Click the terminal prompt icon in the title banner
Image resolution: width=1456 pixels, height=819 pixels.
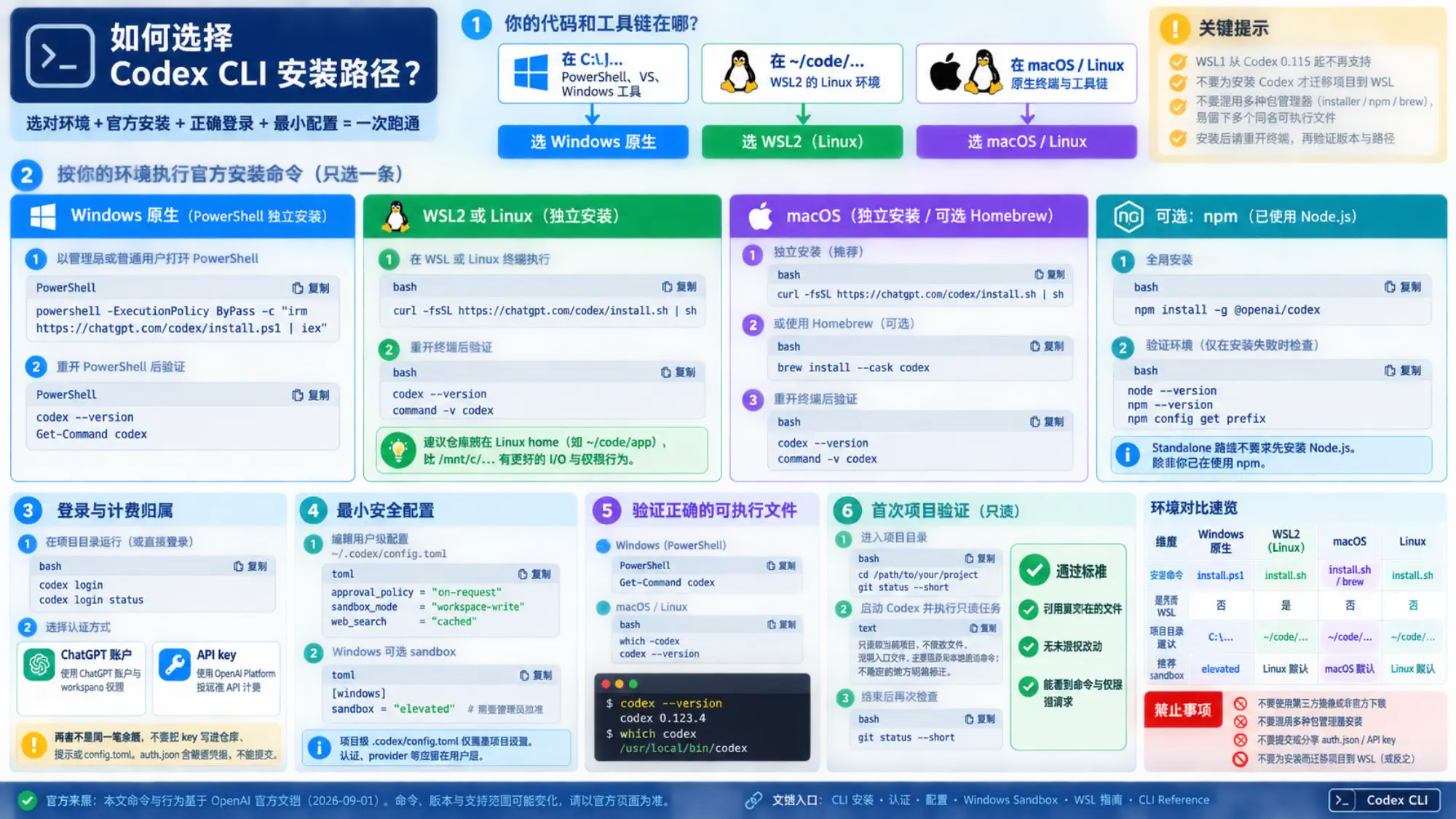click(x=60, y=56)
